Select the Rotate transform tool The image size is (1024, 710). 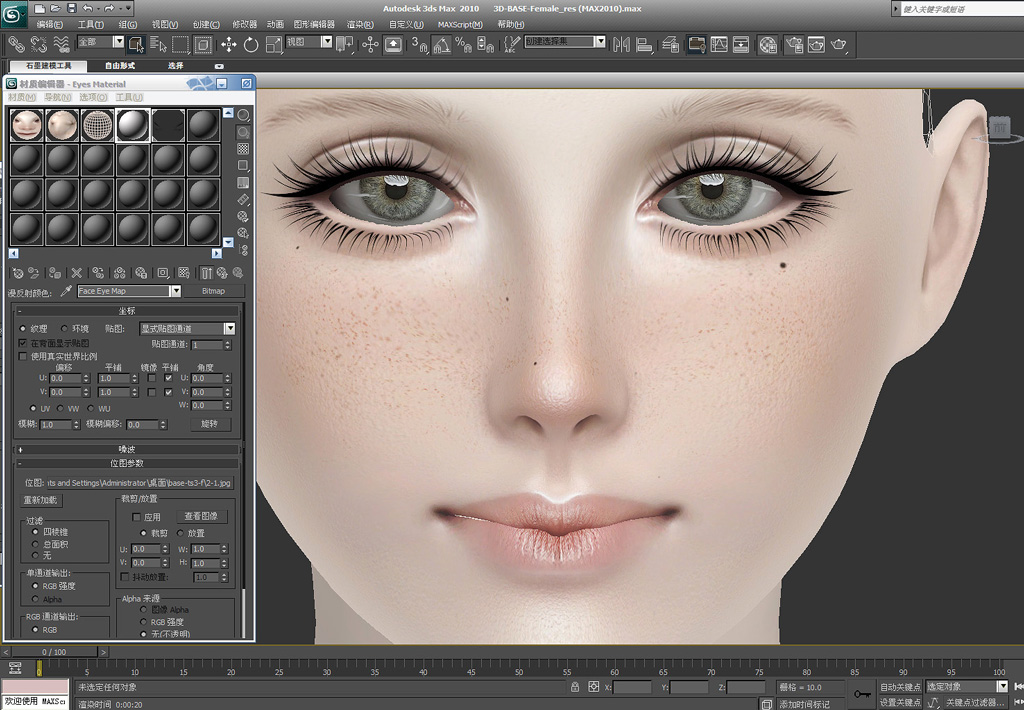tap(250, 44)
